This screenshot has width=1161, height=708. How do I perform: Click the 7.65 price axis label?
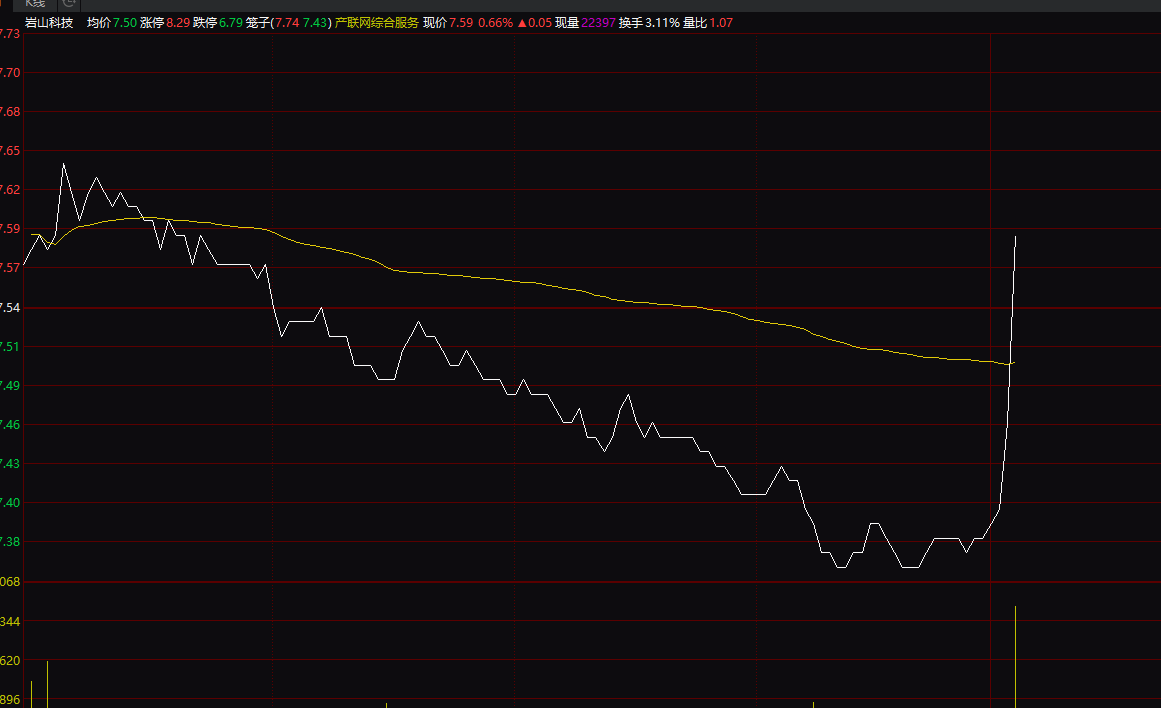pyautogui.click(x=10, y=151)
